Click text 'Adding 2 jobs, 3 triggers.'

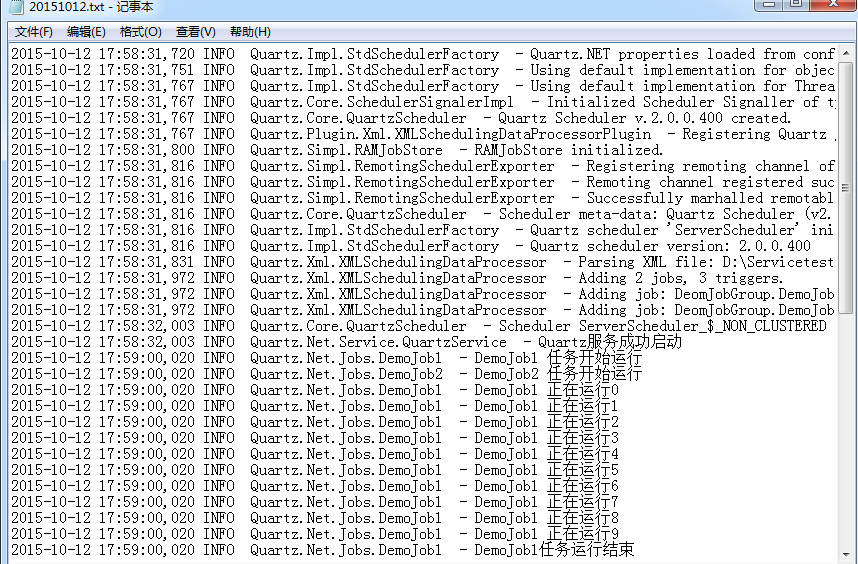[x=681, y=278]
